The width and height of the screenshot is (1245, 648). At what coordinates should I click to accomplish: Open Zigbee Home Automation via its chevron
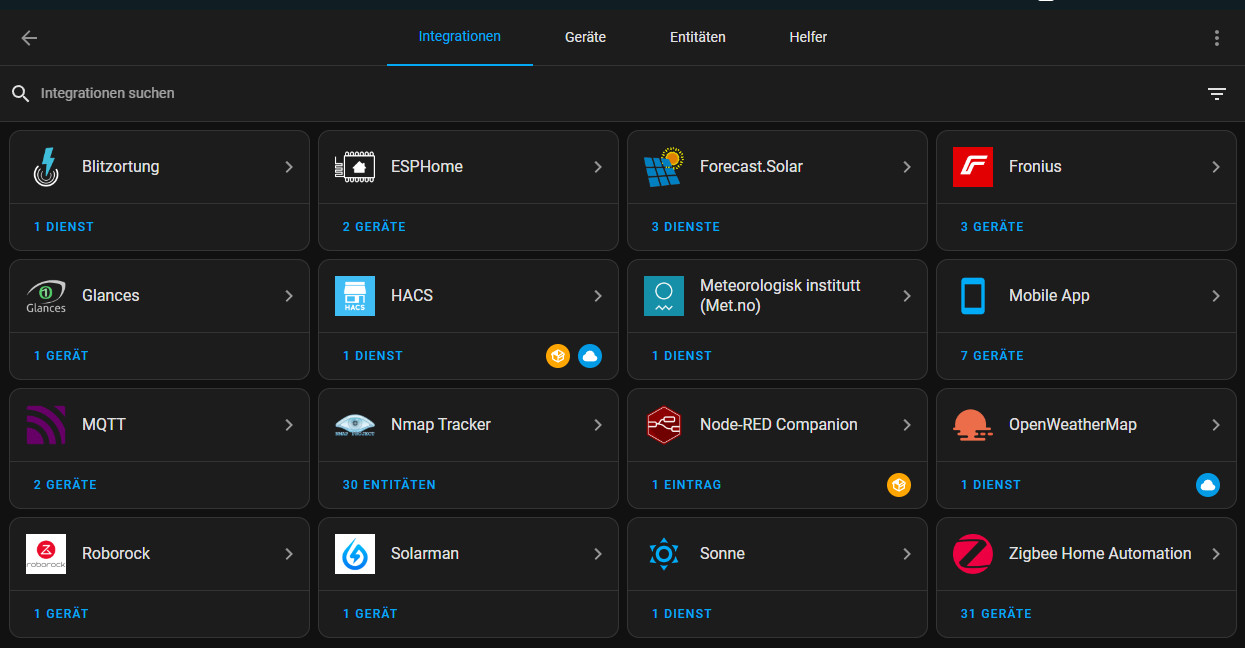tap(1216, 554)
